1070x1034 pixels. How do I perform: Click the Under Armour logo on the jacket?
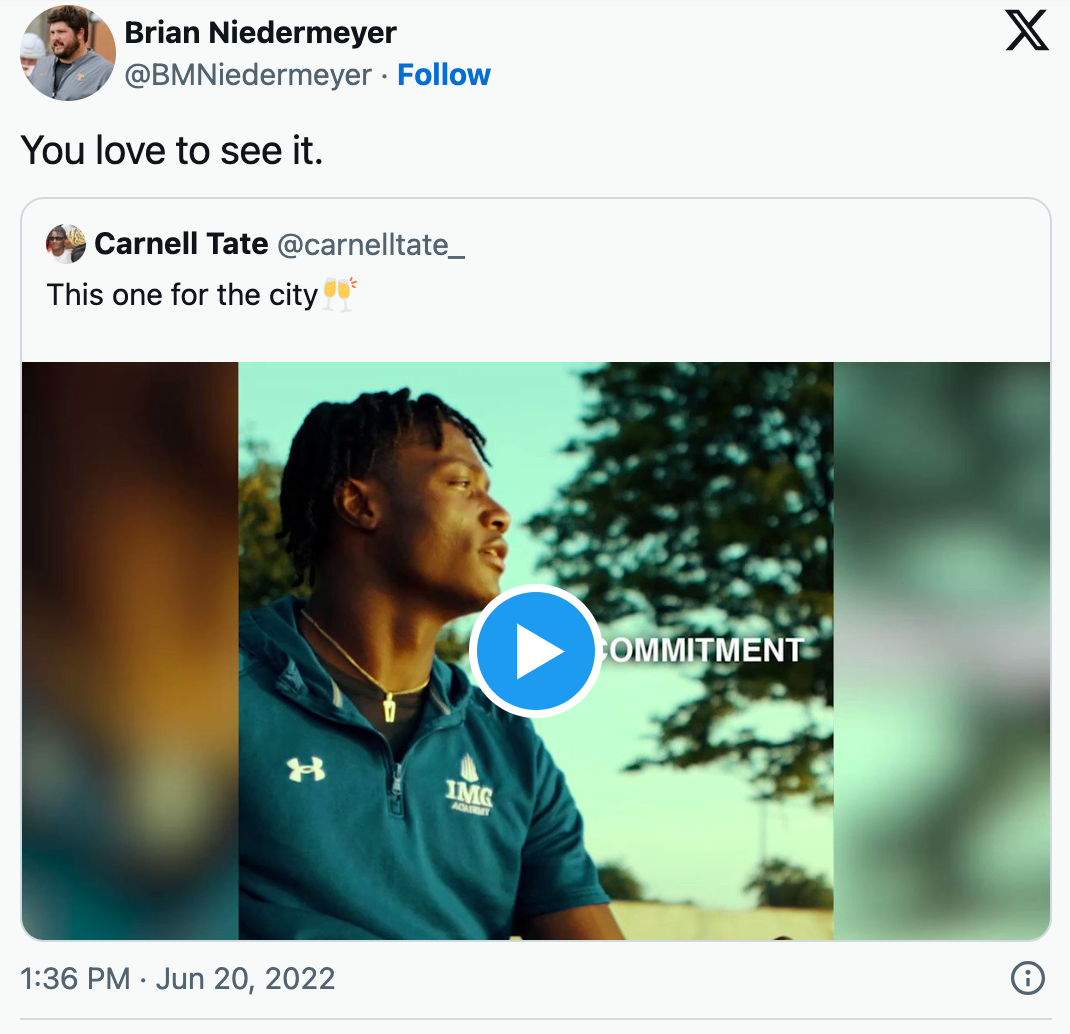[305, 768]
